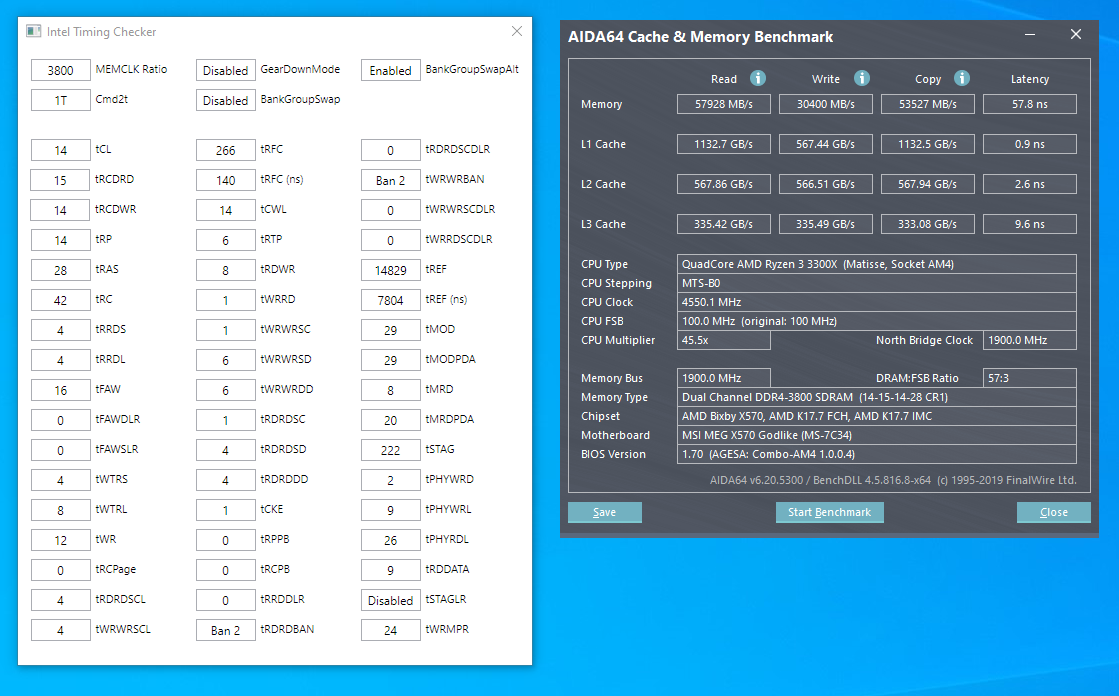Click the tWTRL value 8
The width and height of the screenshot is (1119, 696).
[61, 510]
